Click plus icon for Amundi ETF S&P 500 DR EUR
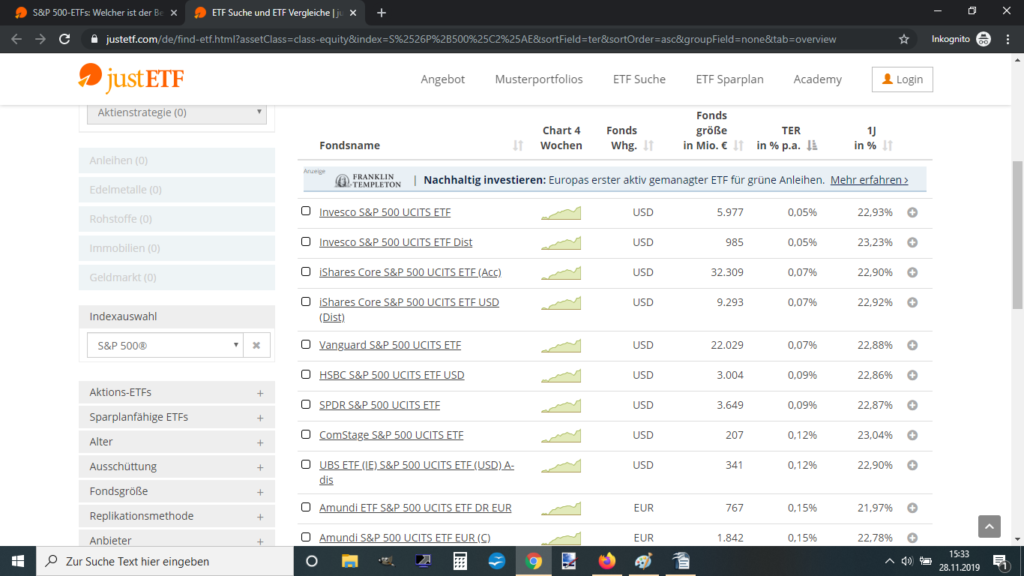 tap(912, 507)
